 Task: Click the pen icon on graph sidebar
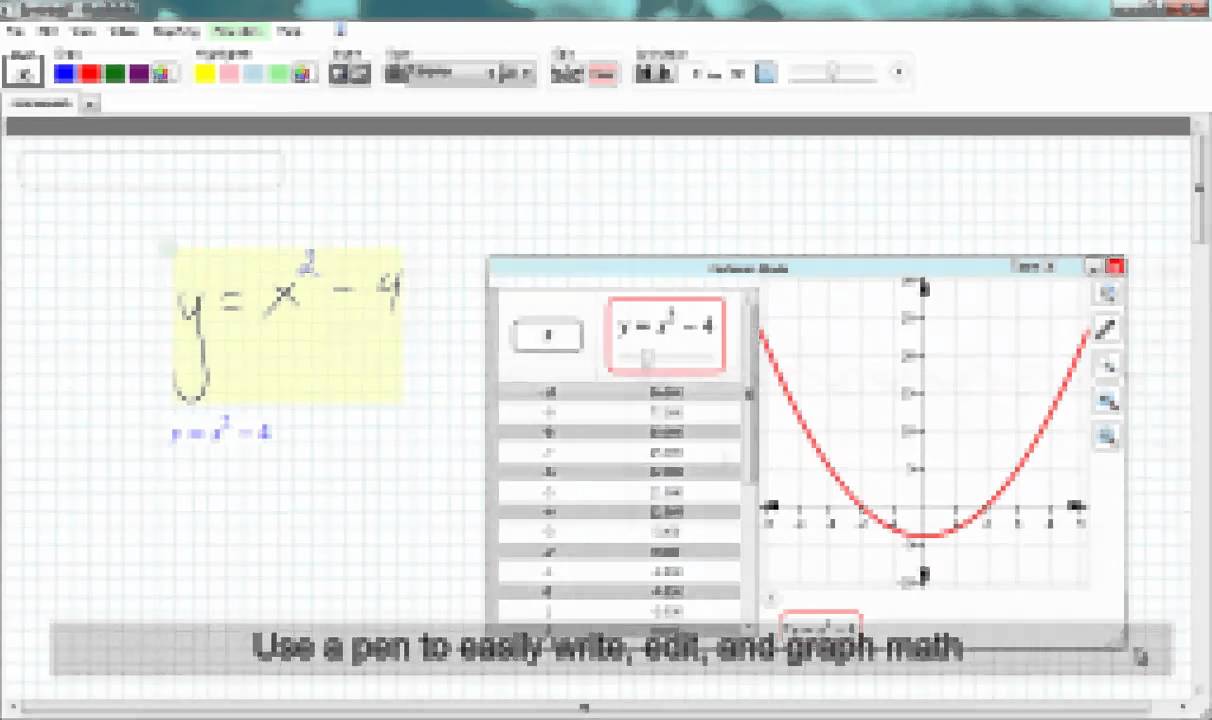1107,330
